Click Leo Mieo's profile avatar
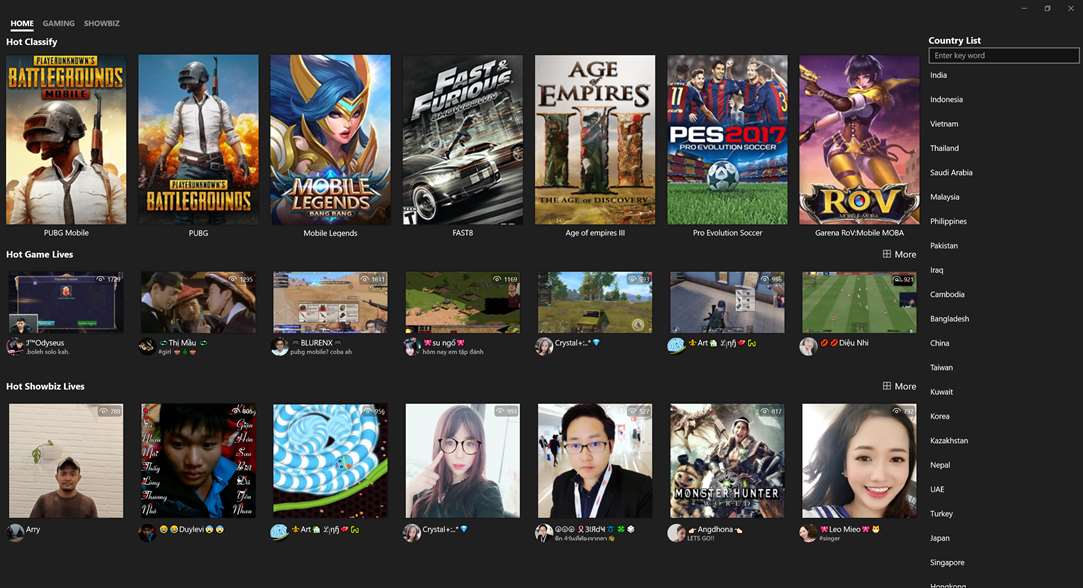The width and height of the screenshot is (1083, 588). coord(808,532)
